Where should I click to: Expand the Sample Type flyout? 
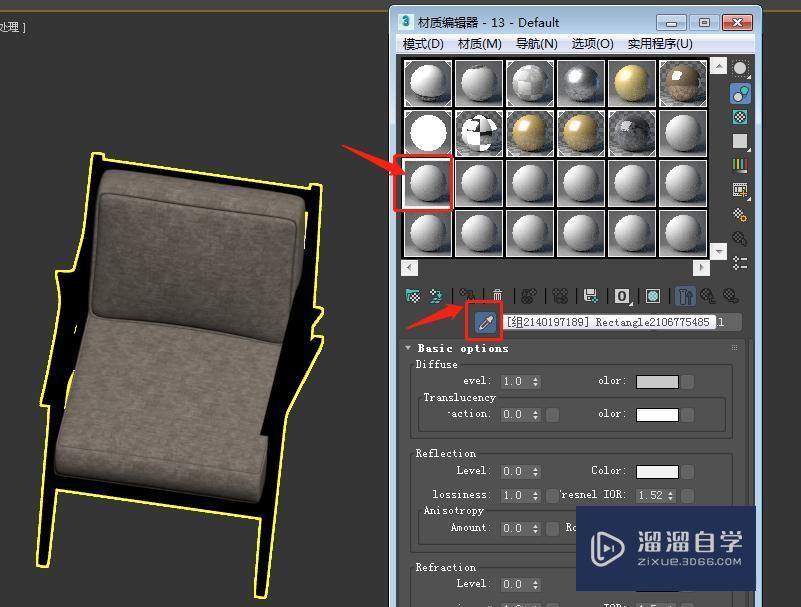pos(741,68)
